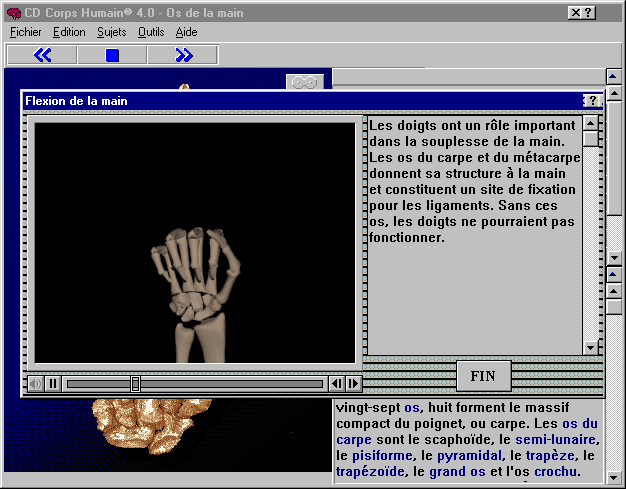Open the Fichier menu
Screen dimensions: 626x489
tap(25, 32)
